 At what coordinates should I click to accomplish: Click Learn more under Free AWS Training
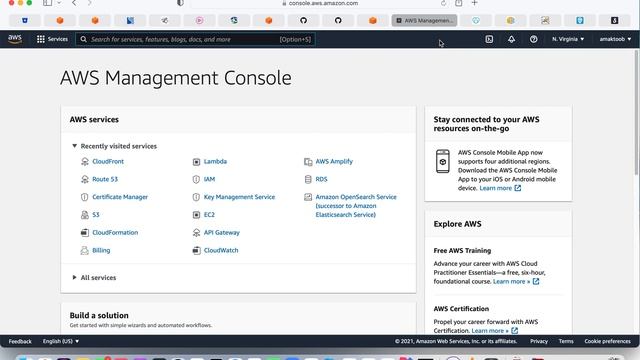pyautogui.click(x=516, y=282)
